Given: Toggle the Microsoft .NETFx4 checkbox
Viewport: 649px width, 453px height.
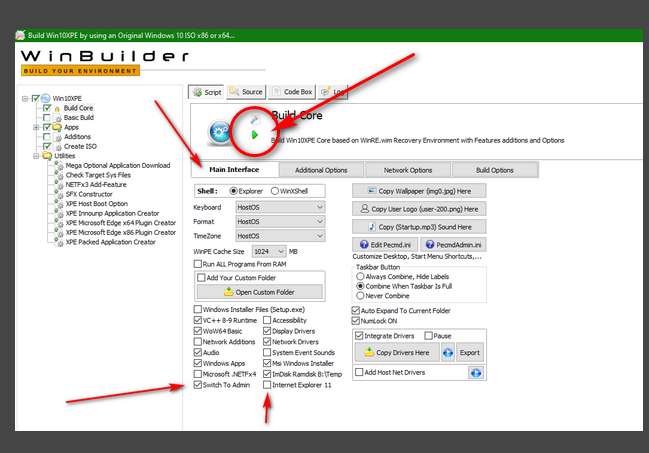Looking at the screenshot, I should (x=198, y=374).
